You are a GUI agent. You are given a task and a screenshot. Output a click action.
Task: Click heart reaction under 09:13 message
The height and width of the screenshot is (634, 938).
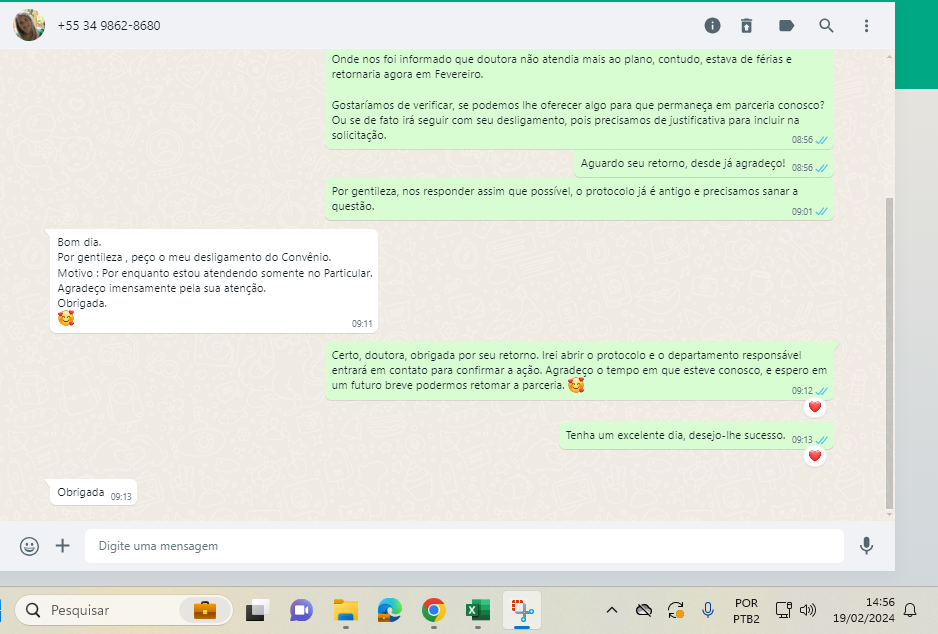click(815, 456)
